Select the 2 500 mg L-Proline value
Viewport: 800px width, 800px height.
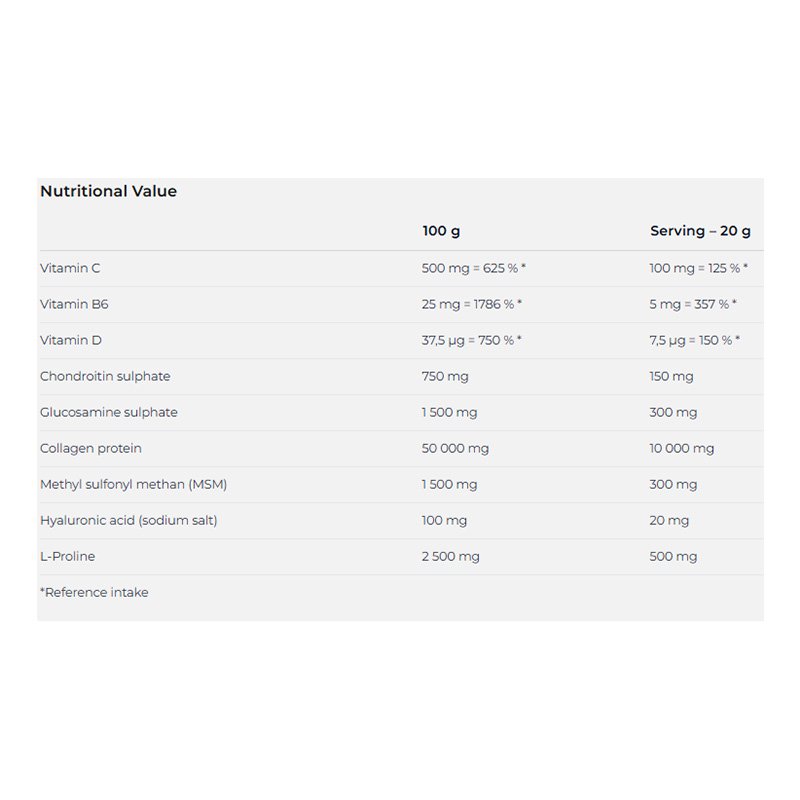[450, 556]
